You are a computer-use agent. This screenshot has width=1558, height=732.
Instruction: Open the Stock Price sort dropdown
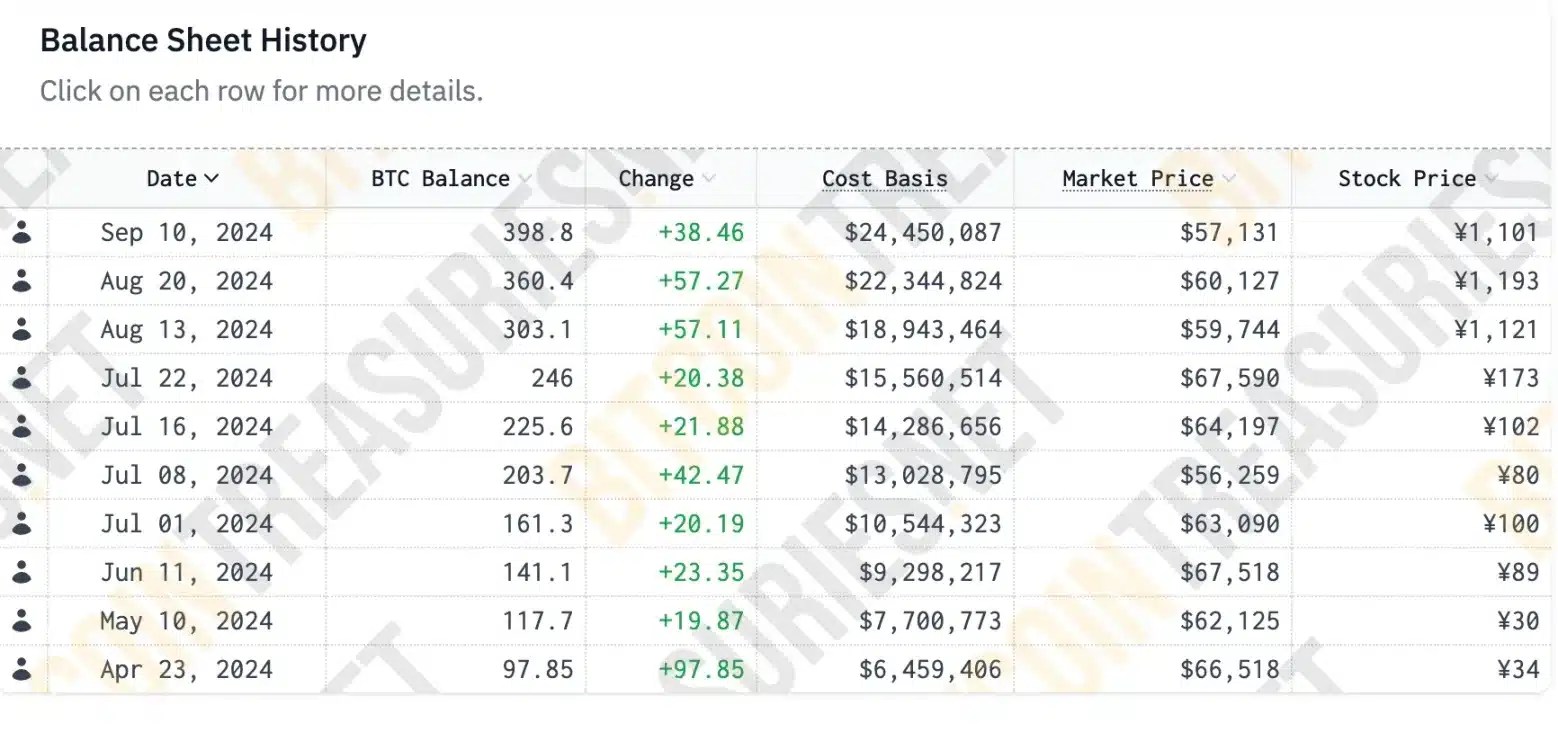[1490, 178]
